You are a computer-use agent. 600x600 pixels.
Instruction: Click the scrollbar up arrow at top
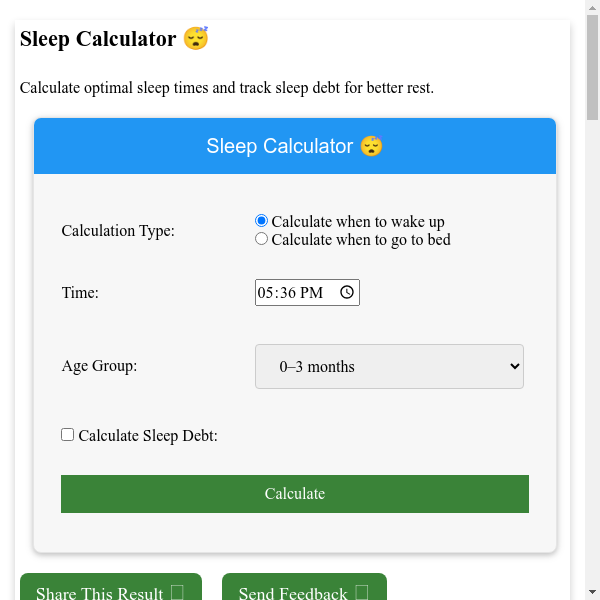[592, 8]
